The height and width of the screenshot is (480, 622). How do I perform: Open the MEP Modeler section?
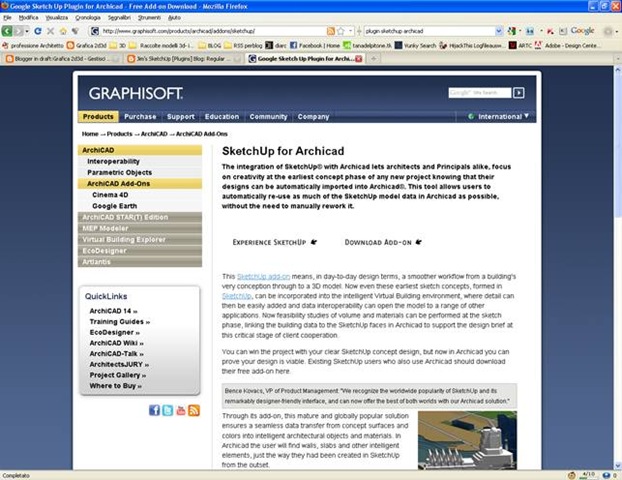click(x=140, y=228)
